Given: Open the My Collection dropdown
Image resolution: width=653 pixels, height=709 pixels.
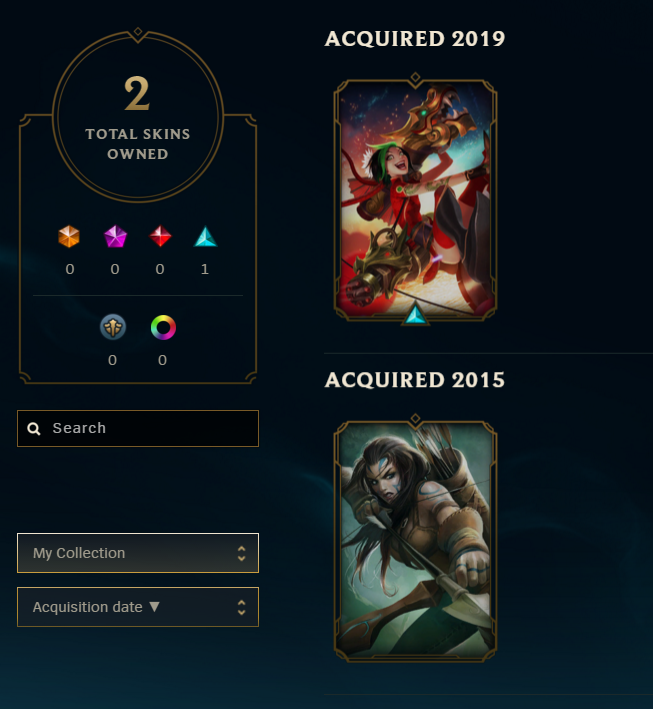Looking at the screenshot, I should tap(138, 553).
